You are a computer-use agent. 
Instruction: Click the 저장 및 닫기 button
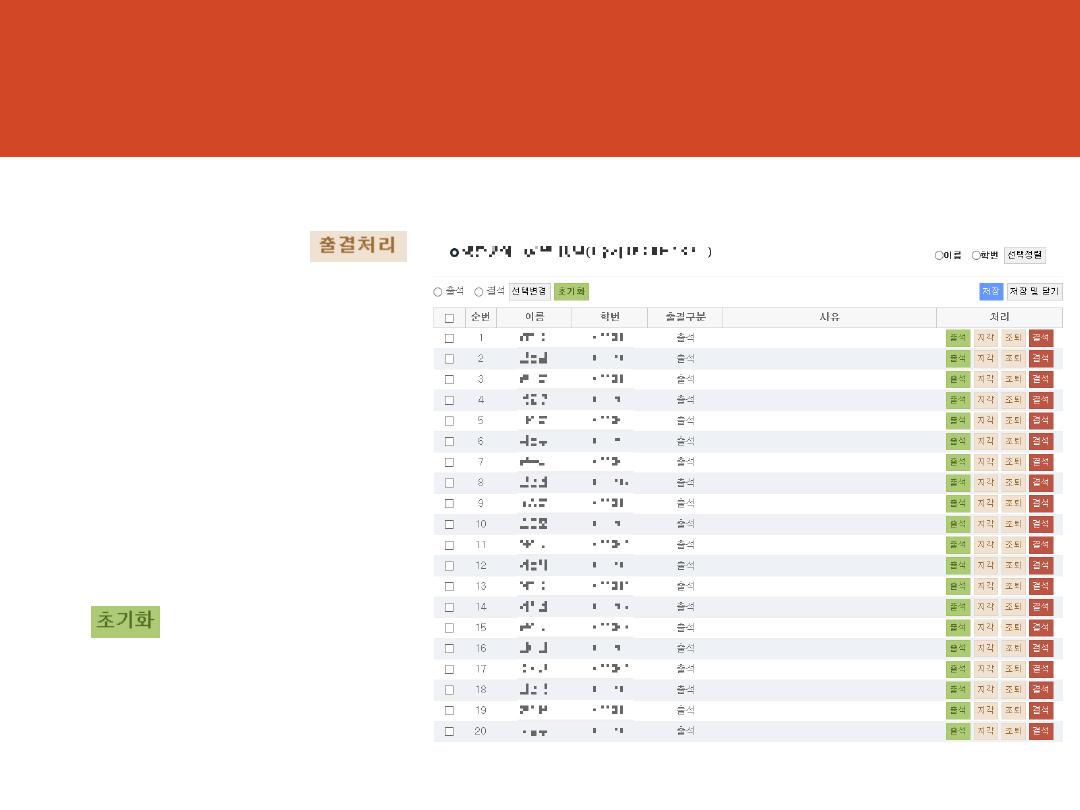point(1033,291)
